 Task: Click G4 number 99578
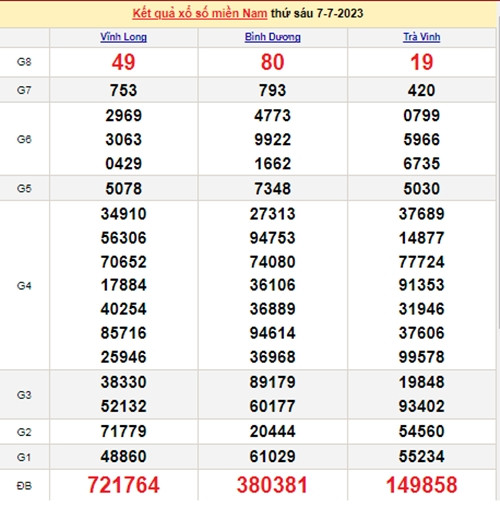click(422, 357)
